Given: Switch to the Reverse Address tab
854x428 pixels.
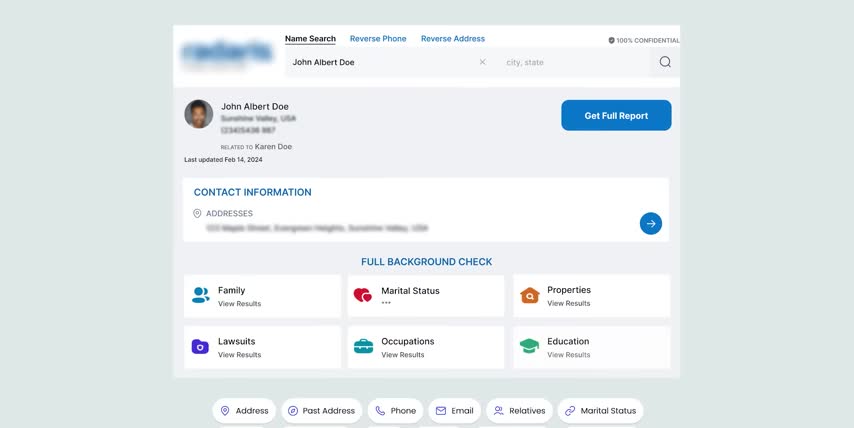Looking at the screenshot, I should pyautogui.click(x=453, y=39).
